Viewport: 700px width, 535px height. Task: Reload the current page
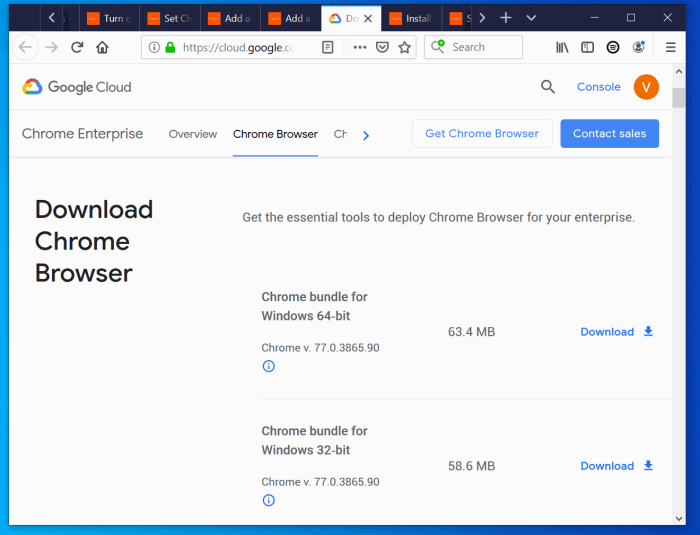(77, 47)
